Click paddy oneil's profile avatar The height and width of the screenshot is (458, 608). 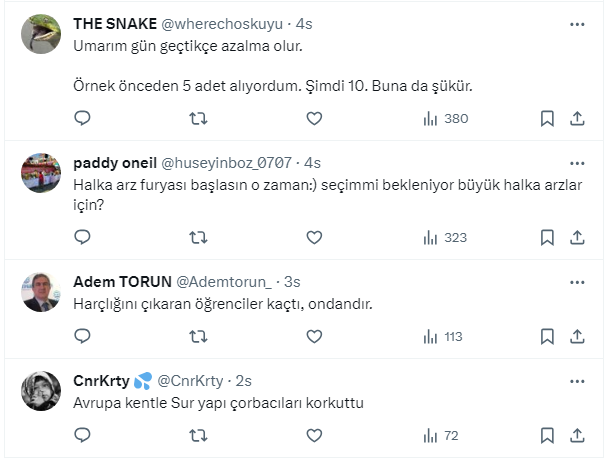coord(40,174)
